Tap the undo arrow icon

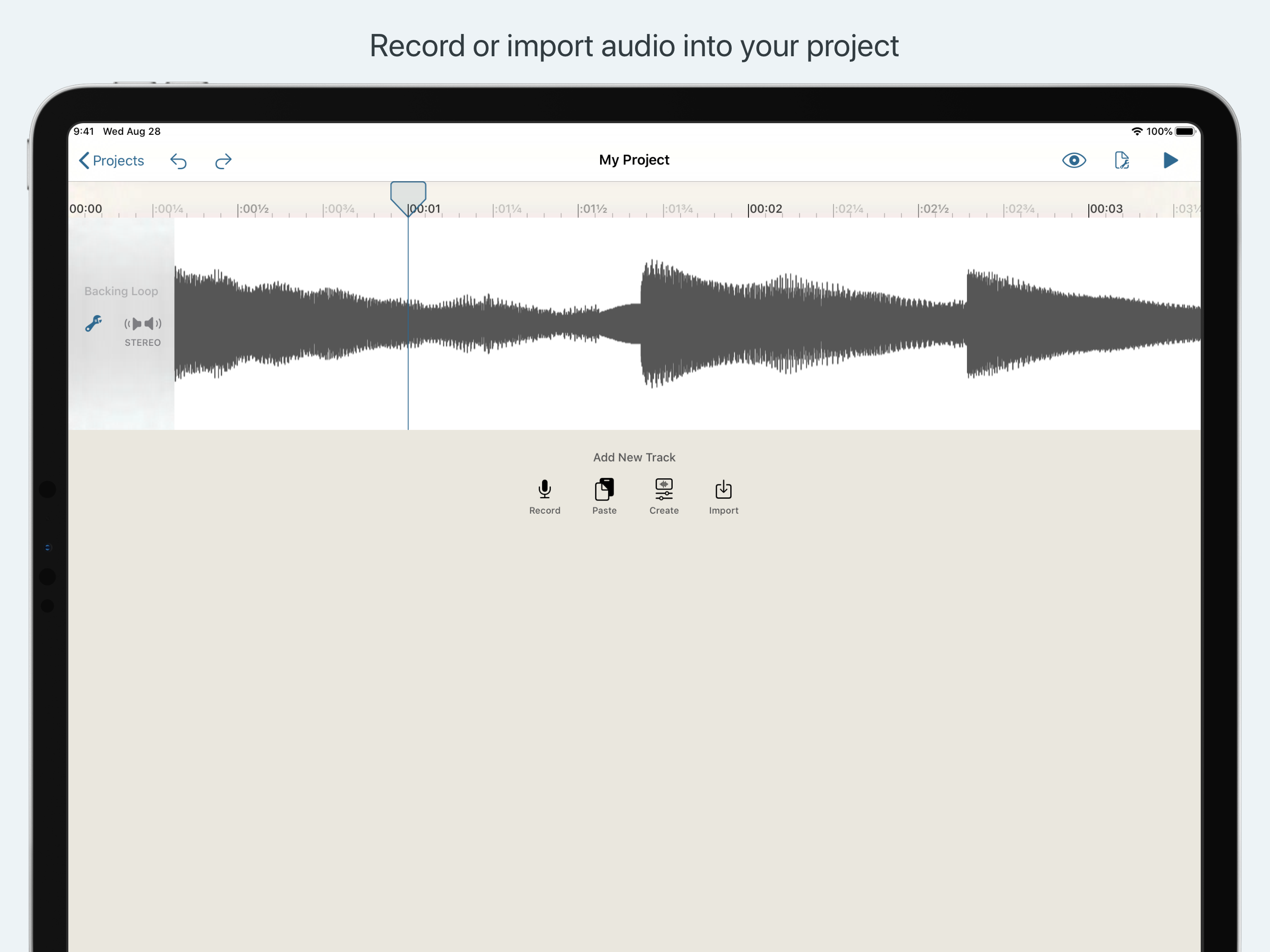point(179,161)
